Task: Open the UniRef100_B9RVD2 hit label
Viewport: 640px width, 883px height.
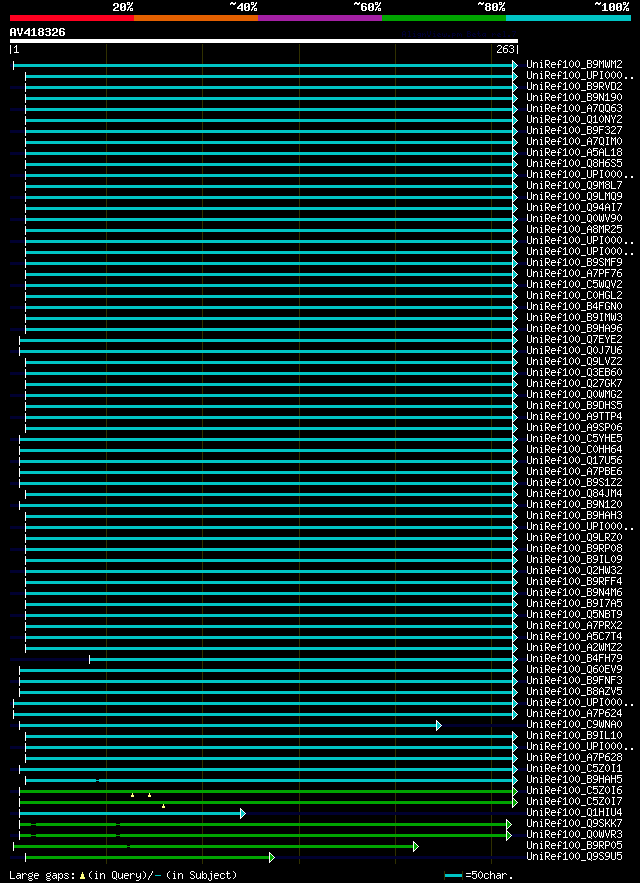Action: coord(574,86)
